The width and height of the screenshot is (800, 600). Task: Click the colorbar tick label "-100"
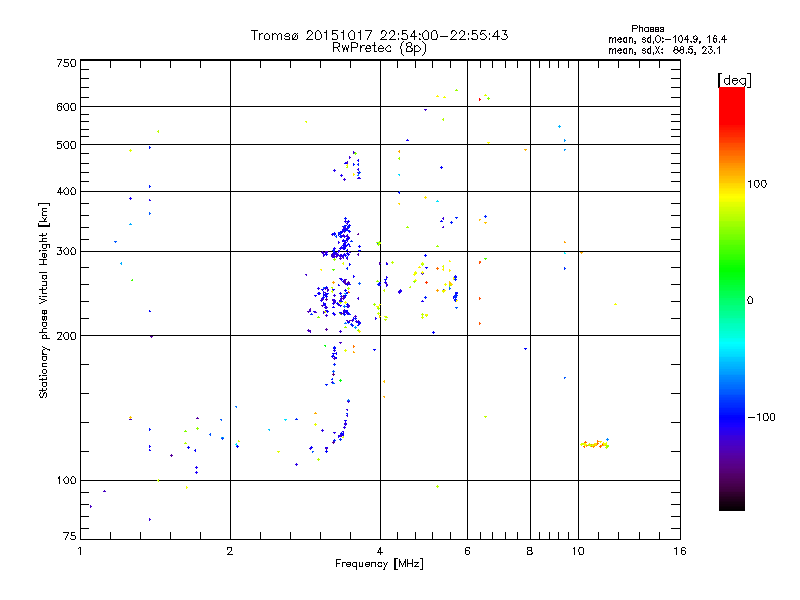[x=761, y=417]
